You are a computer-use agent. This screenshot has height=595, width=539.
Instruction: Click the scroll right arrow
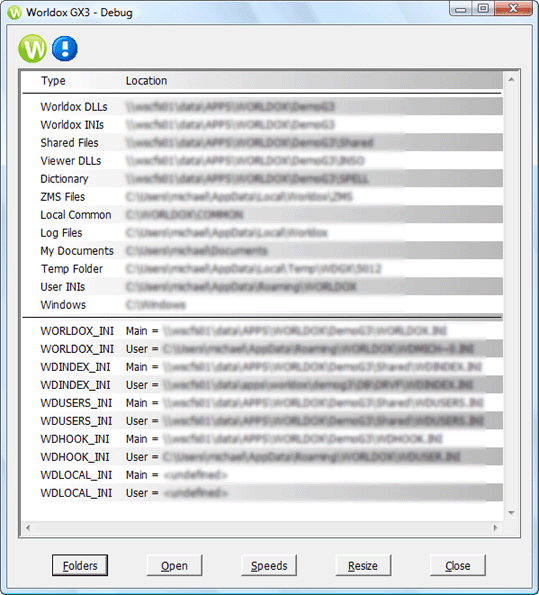495,527
